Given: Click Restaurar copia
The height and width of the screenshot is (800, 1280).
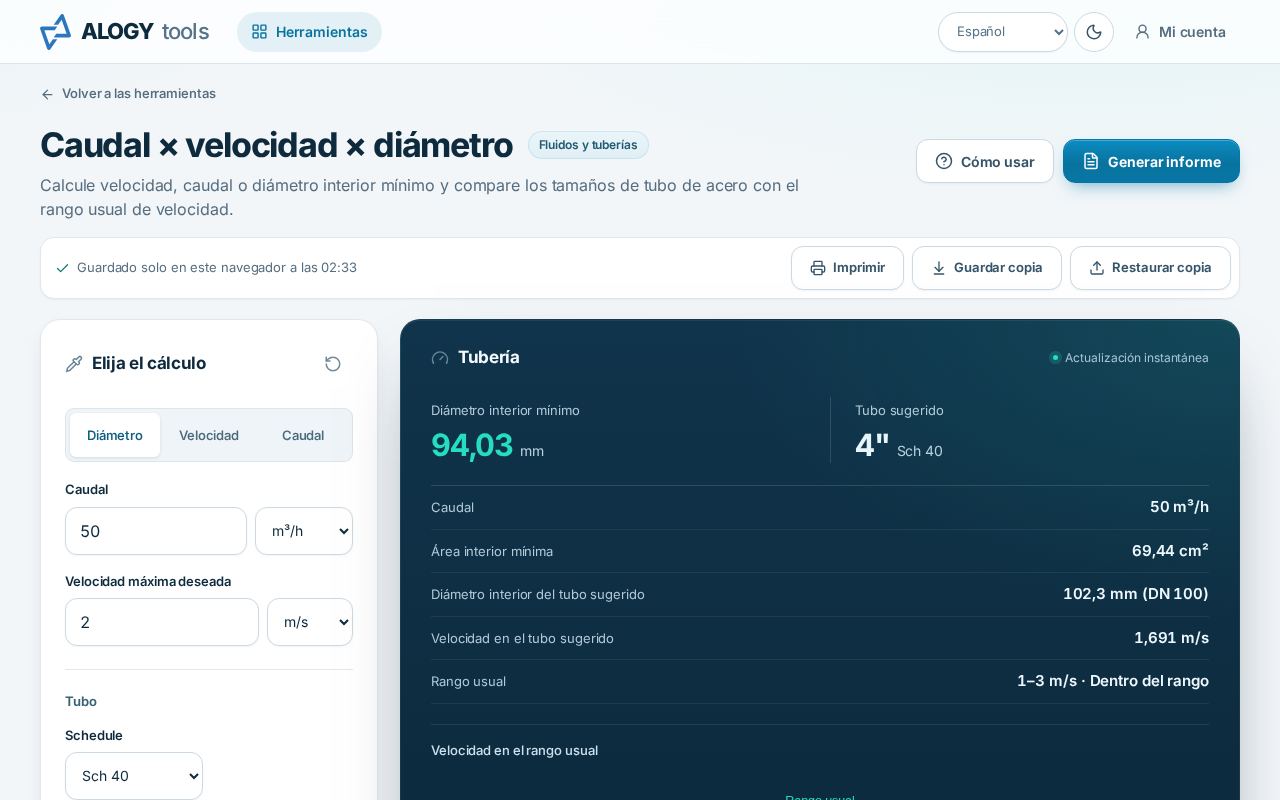Looking at the screenshot, I should 1150,268.
